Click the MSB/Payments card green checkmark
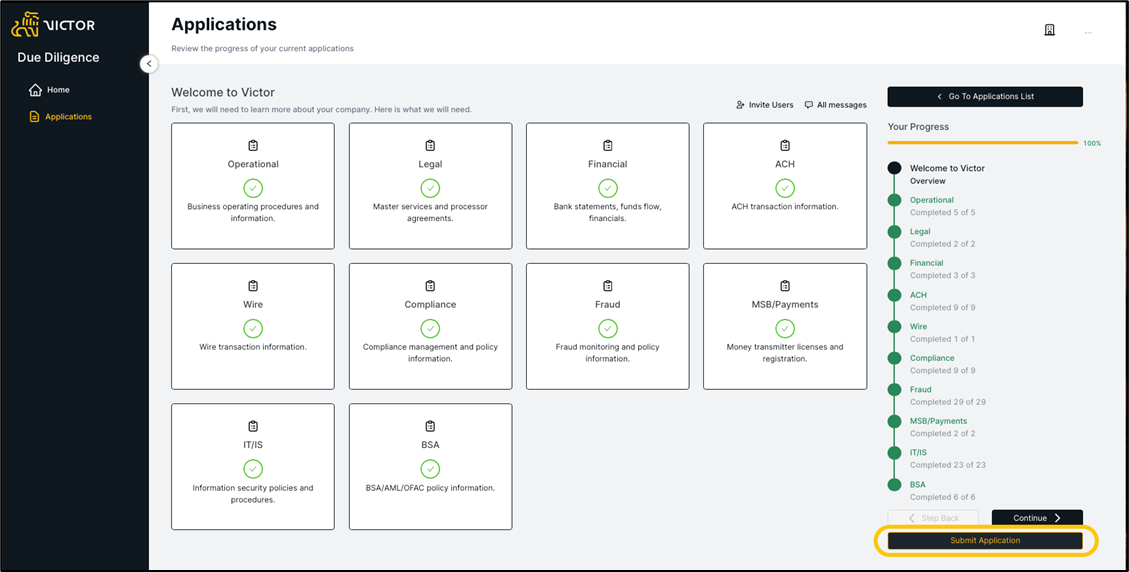 (x=785, y=329)
